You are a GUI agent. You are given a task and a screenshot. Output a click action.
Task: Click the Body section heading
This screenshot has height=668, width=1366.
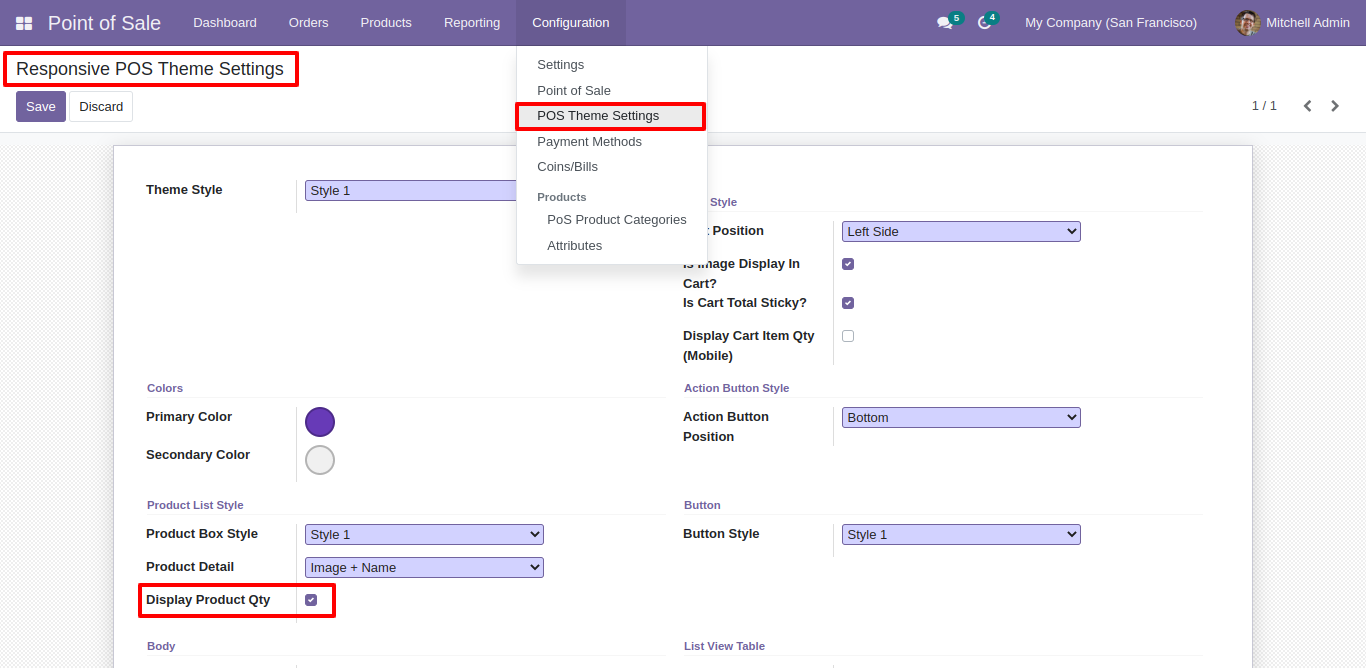161,646
